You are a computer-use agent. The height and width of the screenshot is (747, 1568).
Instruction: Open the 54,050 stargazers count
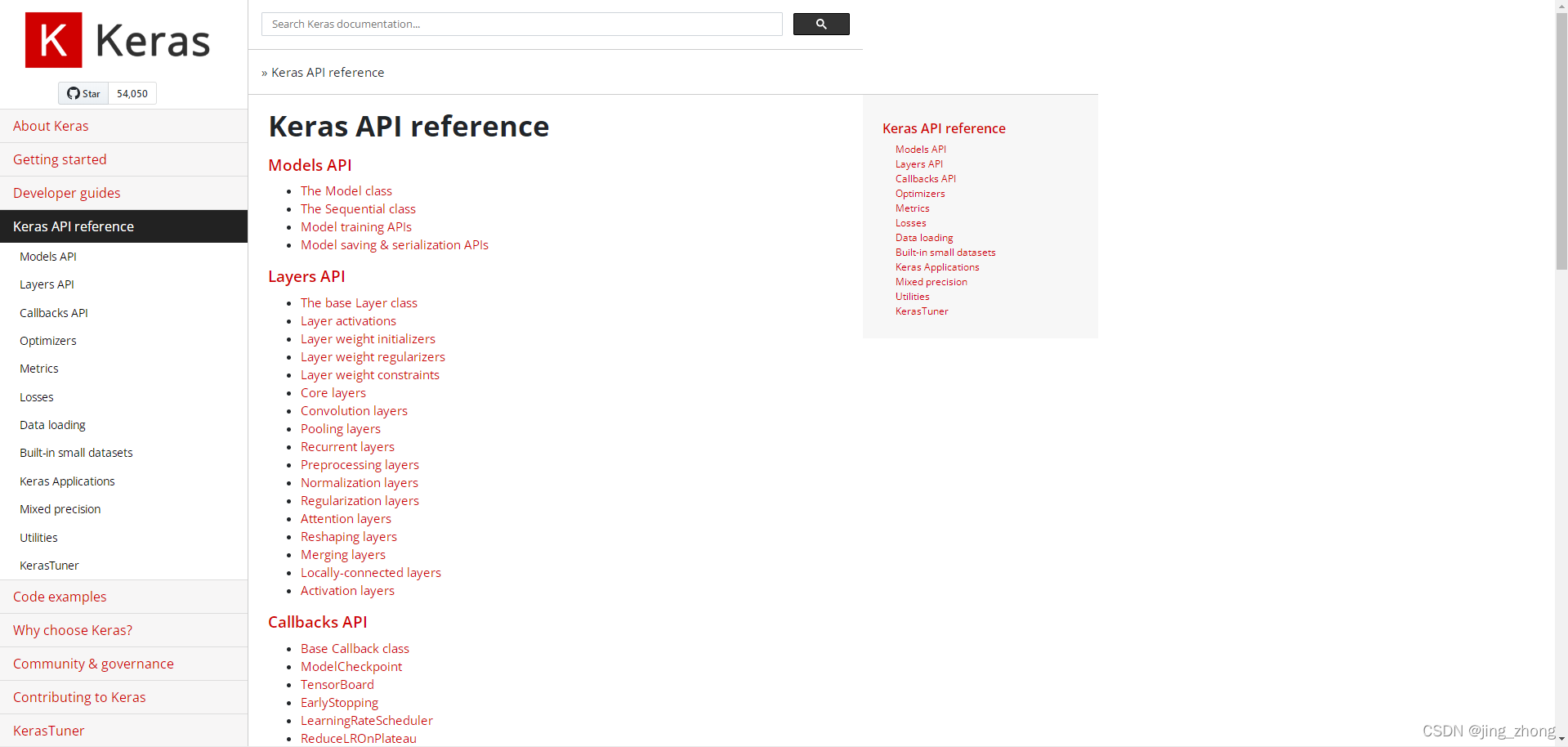132,93
